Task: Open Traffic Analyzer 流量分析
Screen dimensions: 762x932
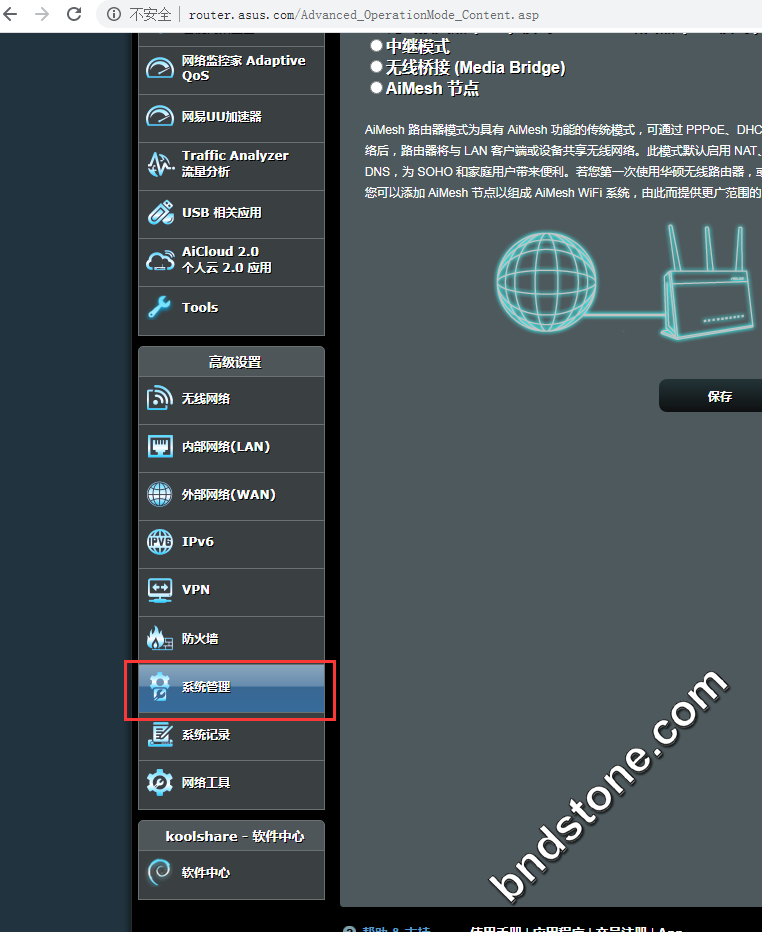Action: click(x=231, y=166)
